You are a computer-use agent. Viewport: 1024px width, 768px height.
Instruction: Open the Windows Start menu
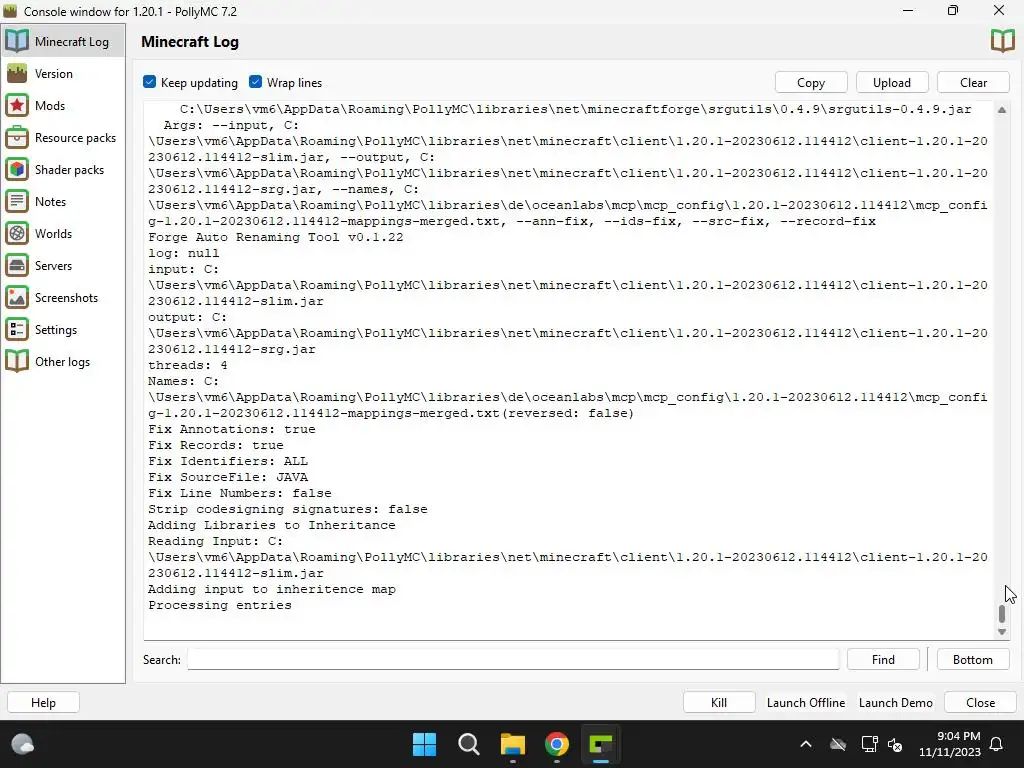(424, 744)
